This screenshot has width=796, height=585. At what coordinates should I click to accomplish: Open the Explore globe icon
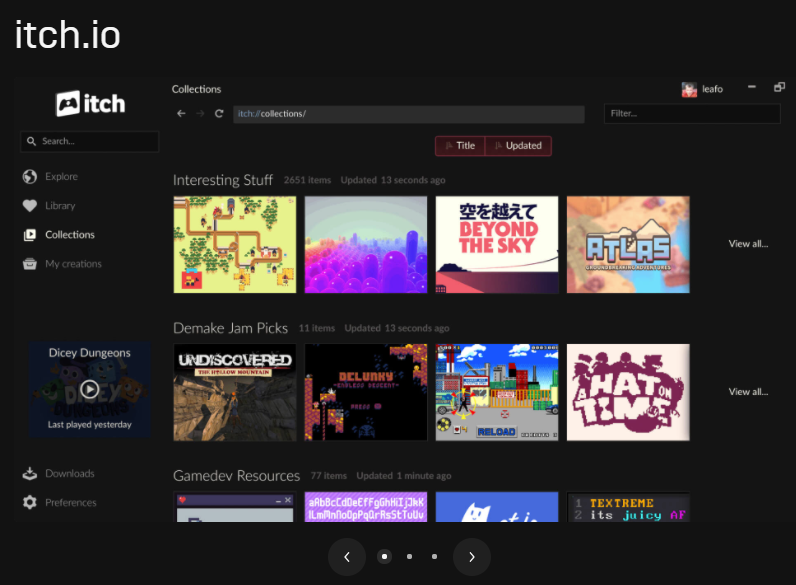click(x=30, y=177)
